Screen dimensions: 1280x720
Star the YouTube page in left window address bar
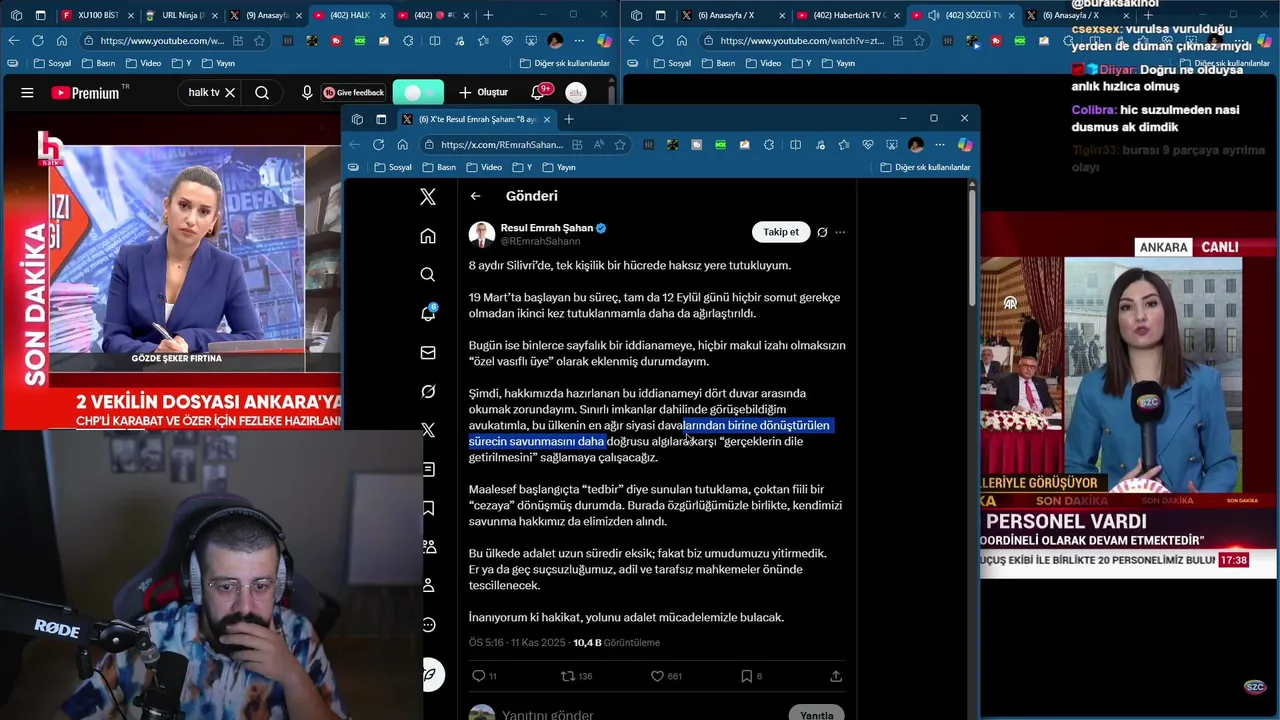[259, 41]
